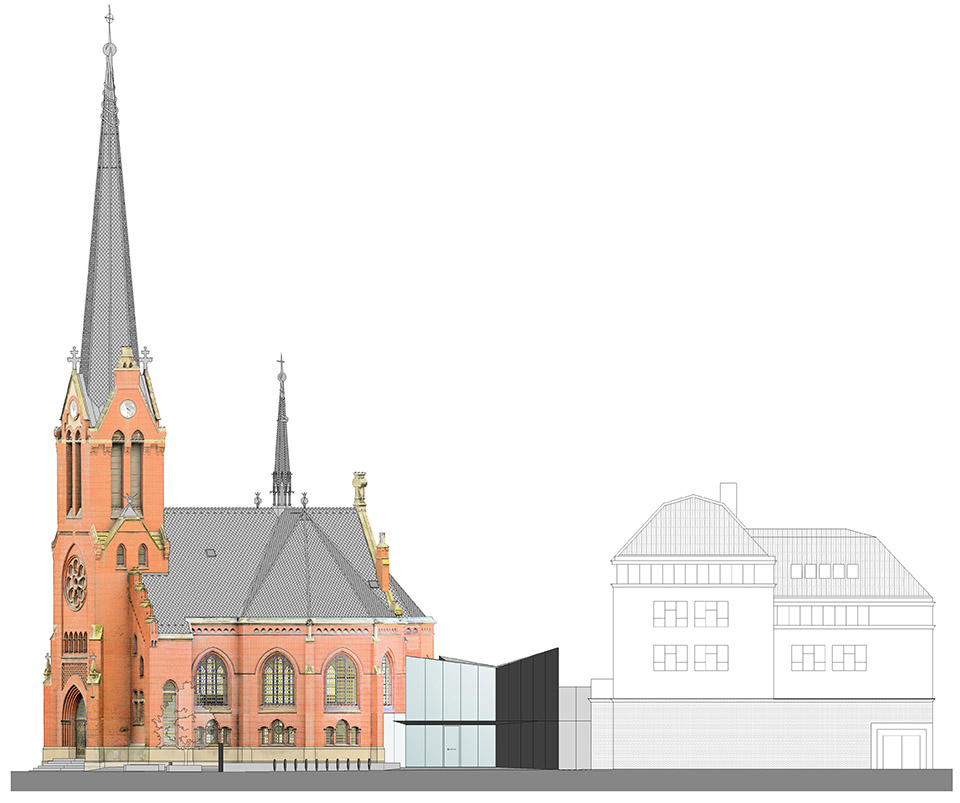This screenshot has height=803, width=960.
Task: Click the weathervane ball below the spire cross
Action: point(111,50)
